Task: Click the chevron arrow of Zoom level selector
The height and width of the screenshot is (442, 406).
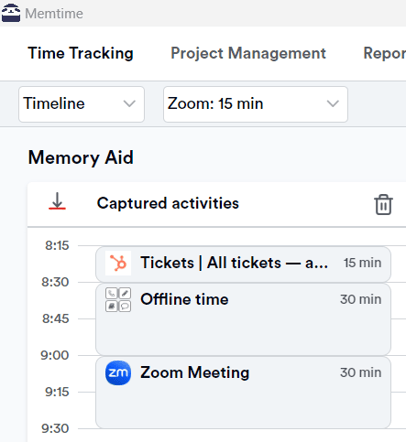Action: pyautogui.click(x=333, y=104)
